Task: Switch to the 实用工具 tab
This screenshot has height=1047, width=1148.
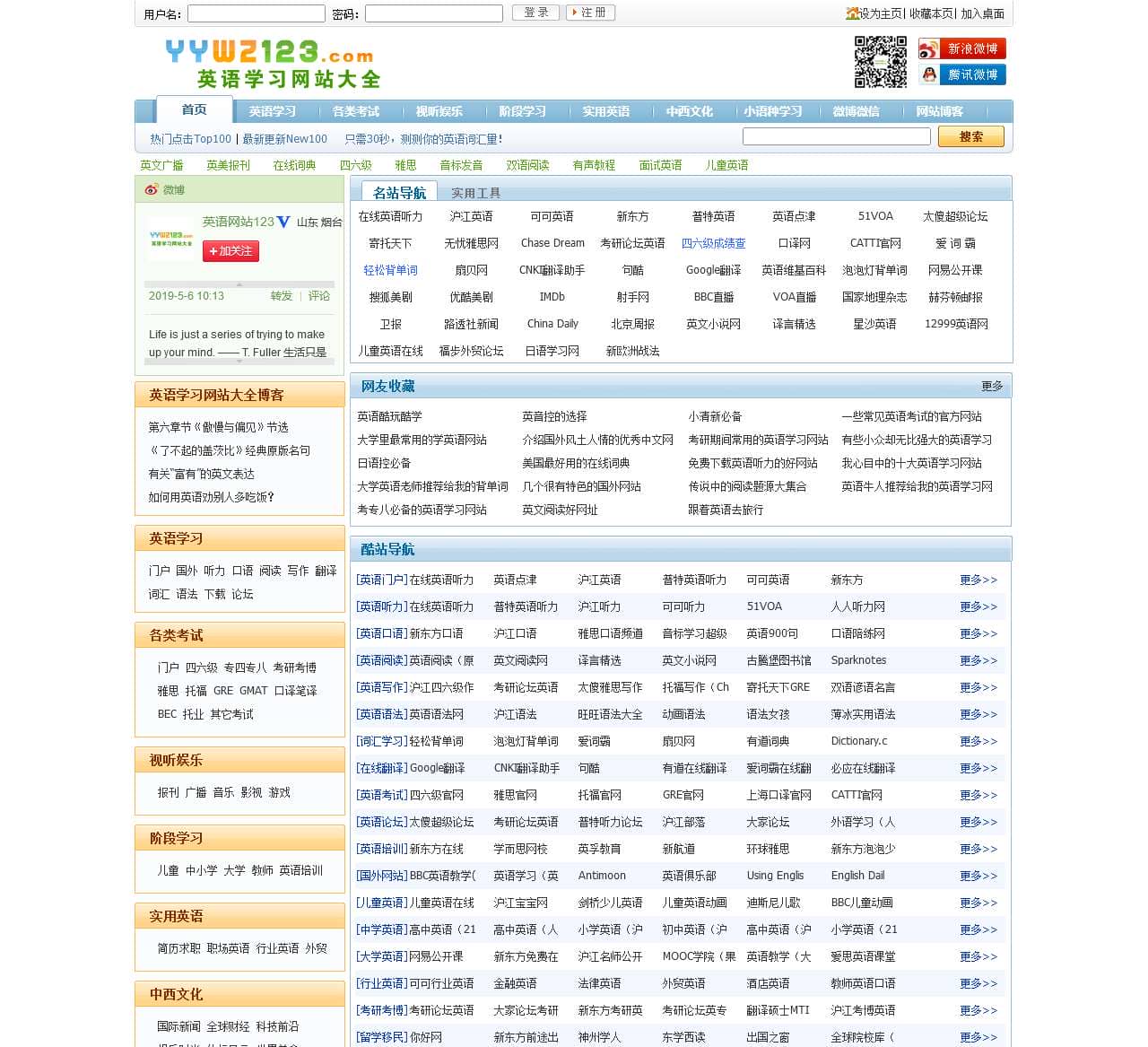Action: point(475,193)
